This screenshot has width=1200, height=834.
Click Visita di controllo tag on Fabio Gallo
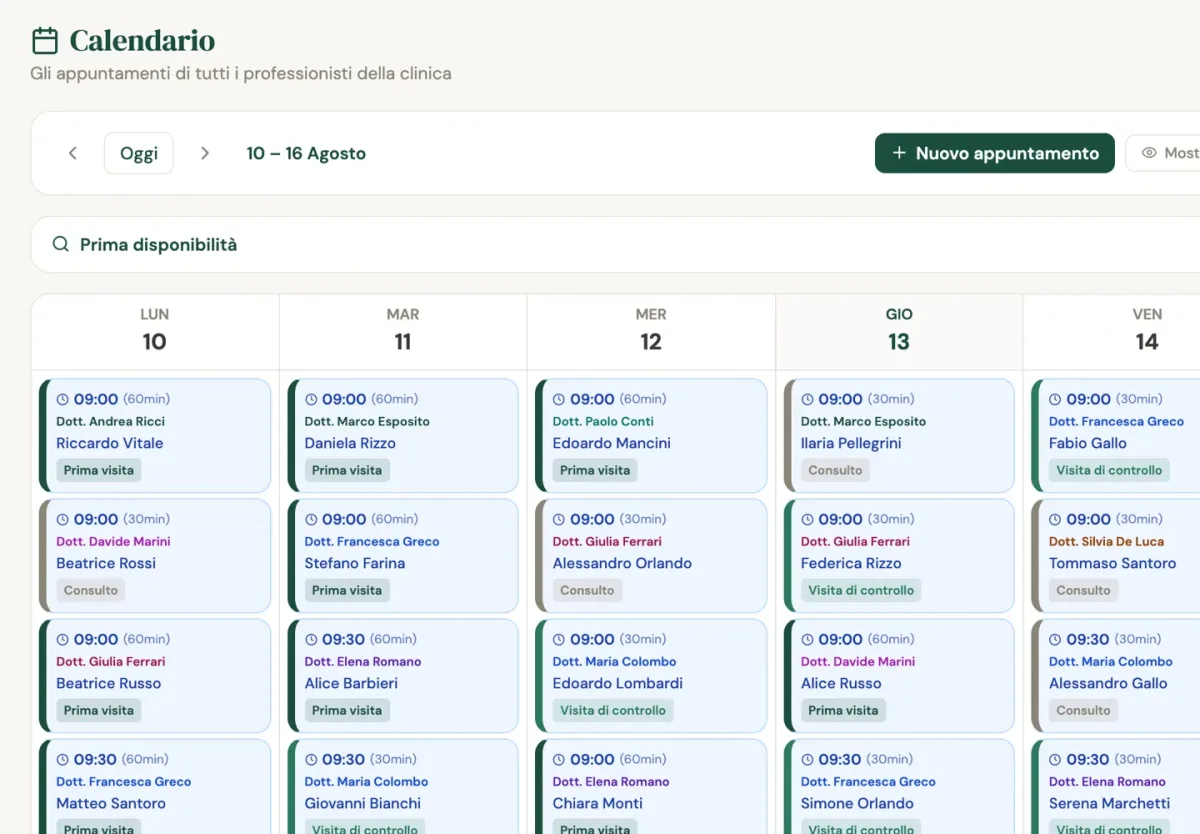[x=1109, y=470]
